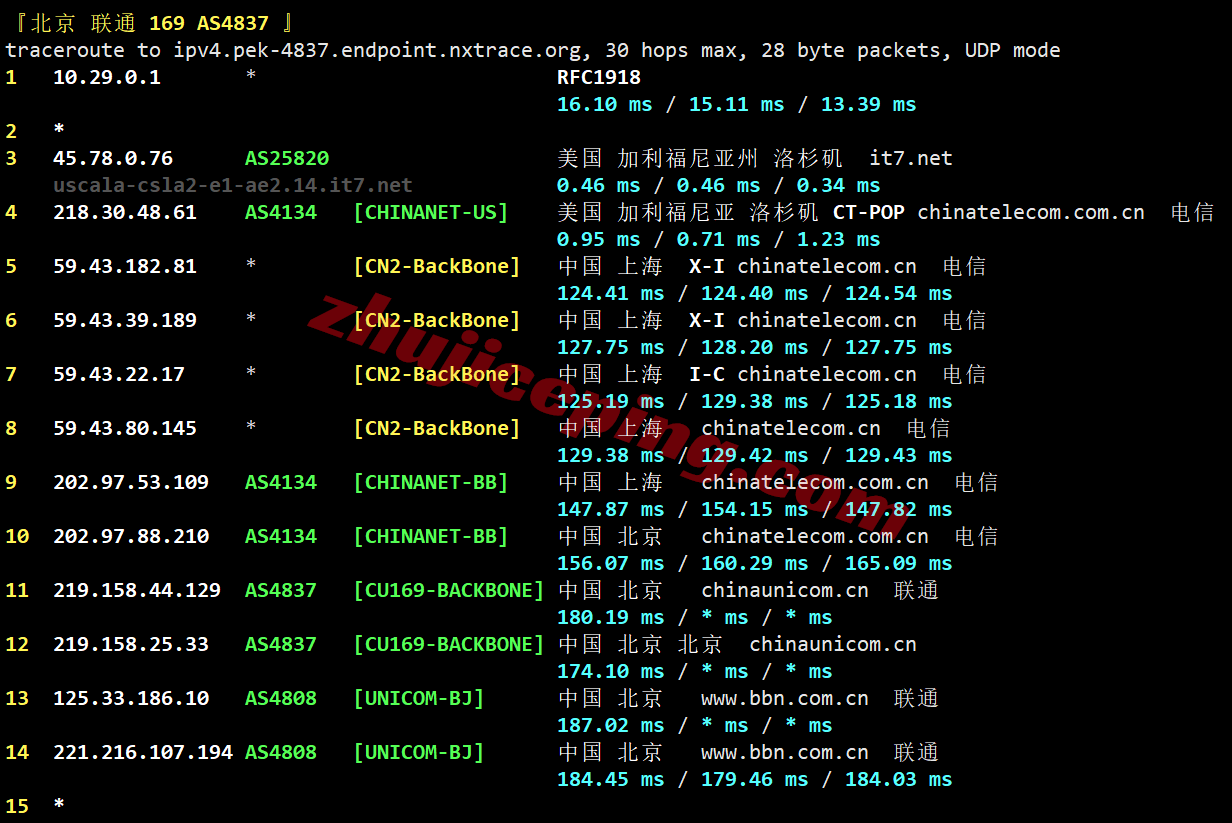Select IP 59.43.39.189 on hop 6

125,320
